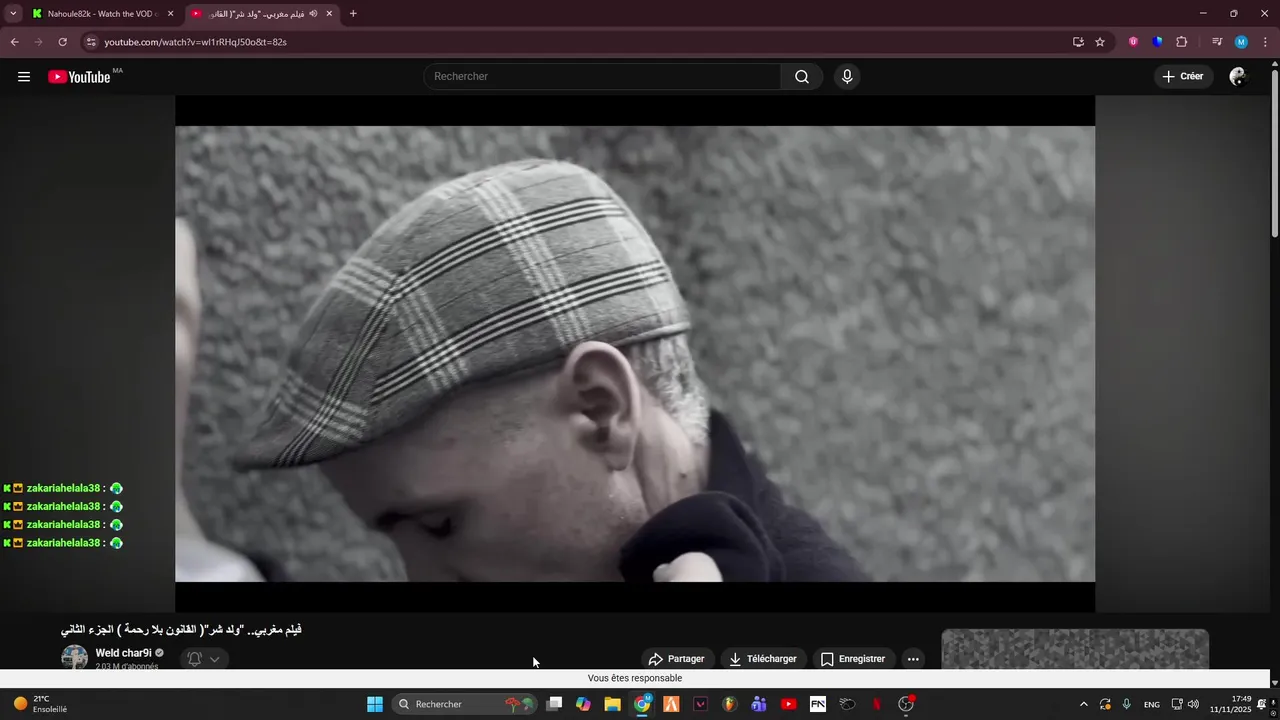The height and width of the screenshot is (720, 1280).
Task: Open the red Netflix taskbar icon
Action: 877,704
